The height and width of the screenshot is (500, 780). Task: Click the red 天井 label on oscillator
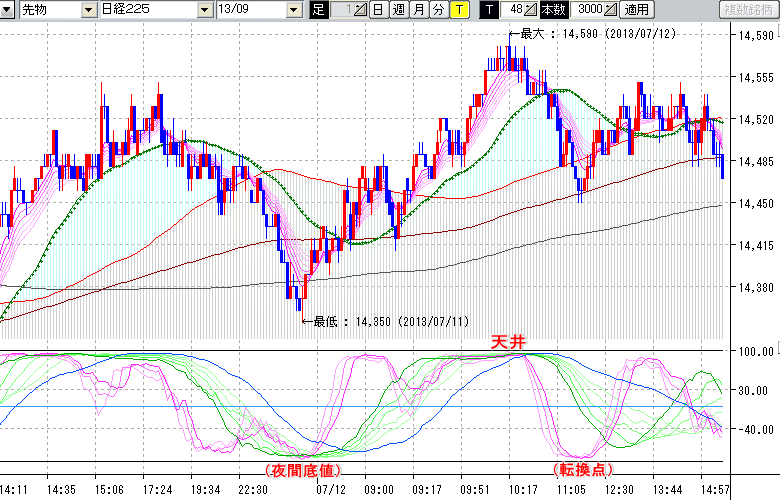[x=507, y=342]
